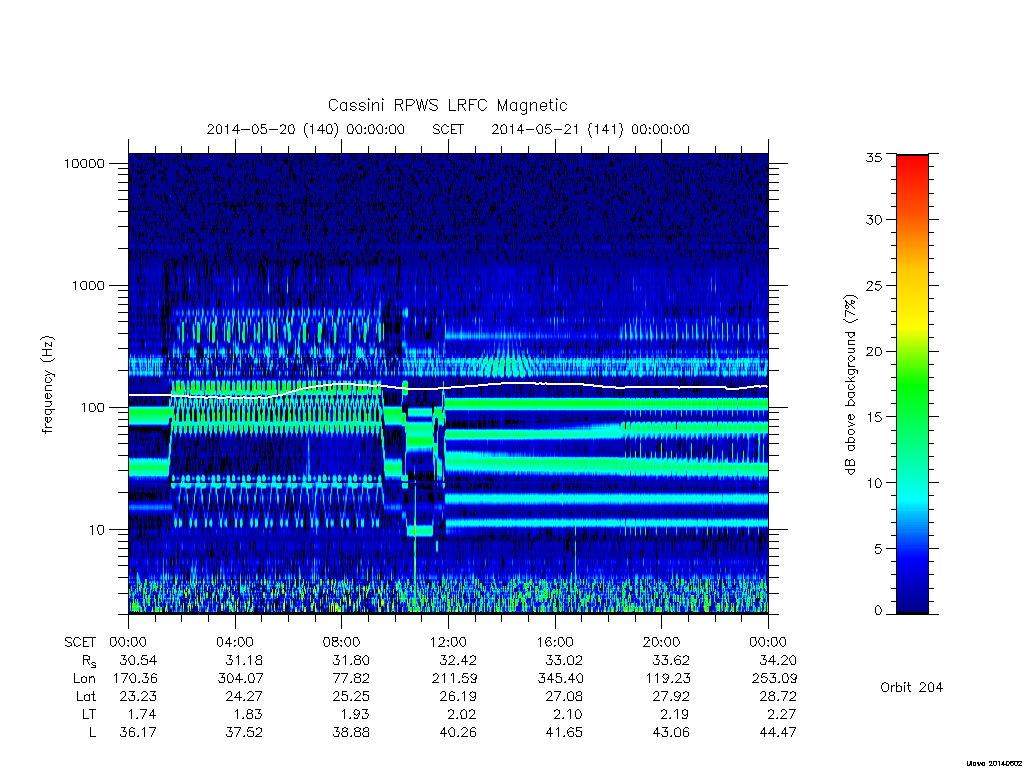Screen dimensions: 1024x768
Task: Click Rs value 30.54
Action: pos(138,660)
